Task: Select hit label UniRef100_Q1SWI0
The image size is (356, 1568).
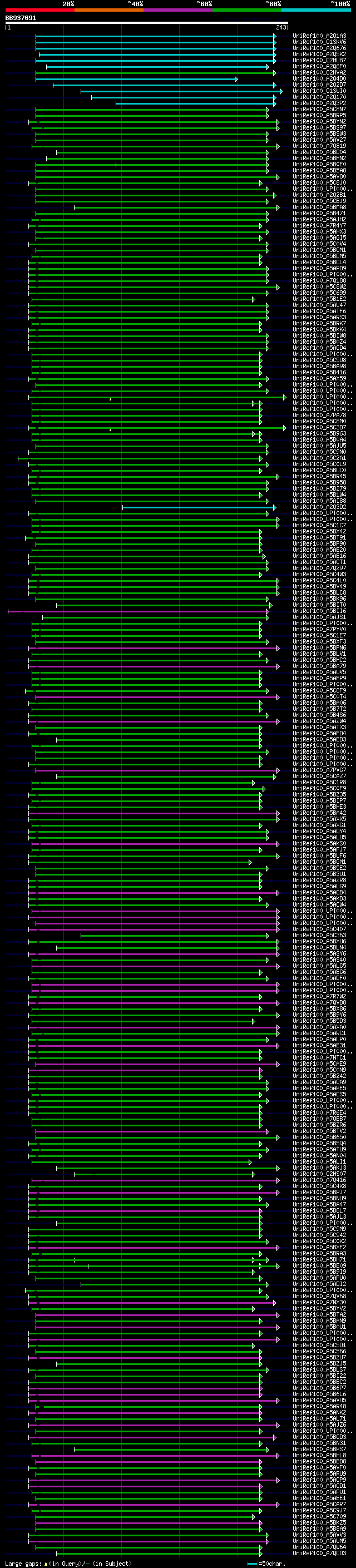Action: point(319,91)
